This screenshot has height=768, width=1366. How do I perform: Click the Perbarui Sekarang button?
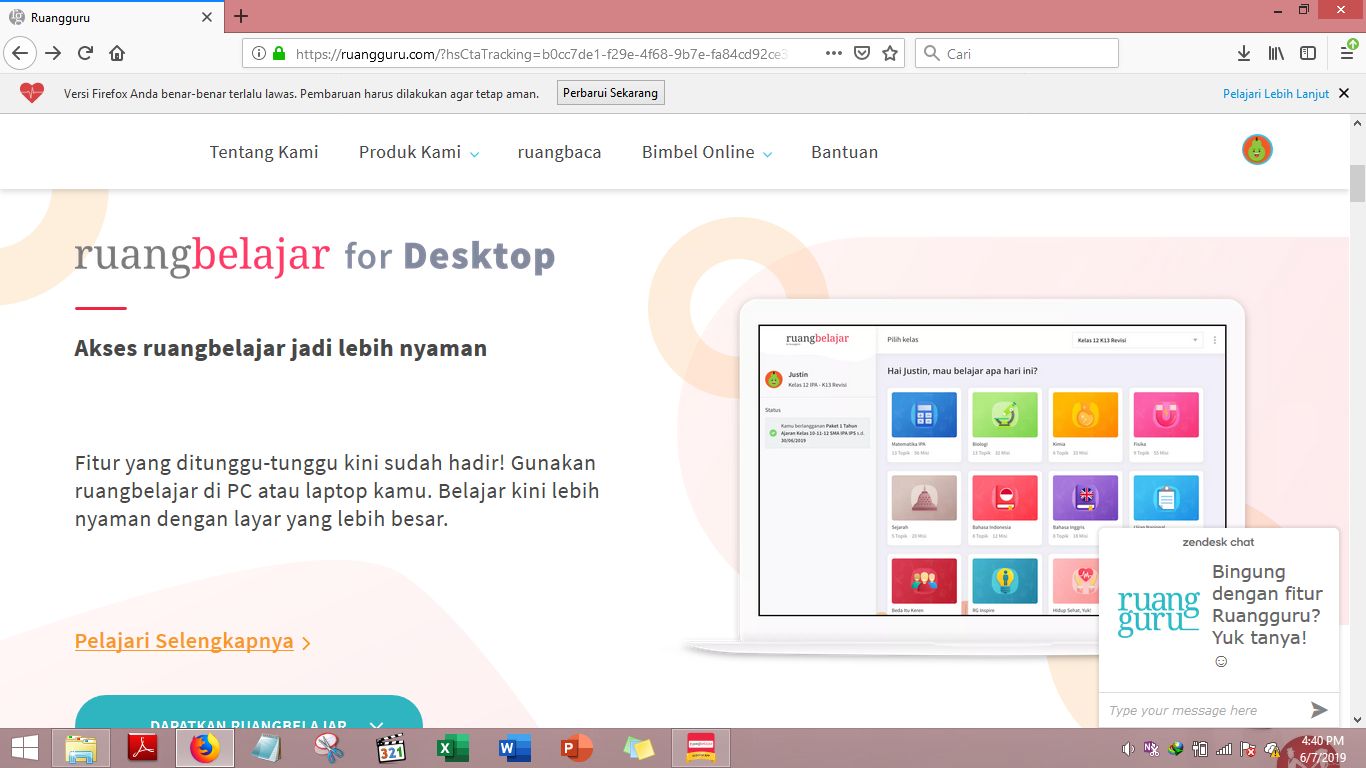point(611,93)
